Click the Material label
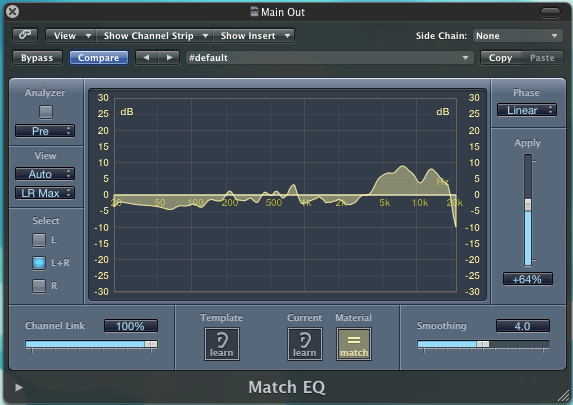The image size is (573, 405). click(x=353, y=318)
